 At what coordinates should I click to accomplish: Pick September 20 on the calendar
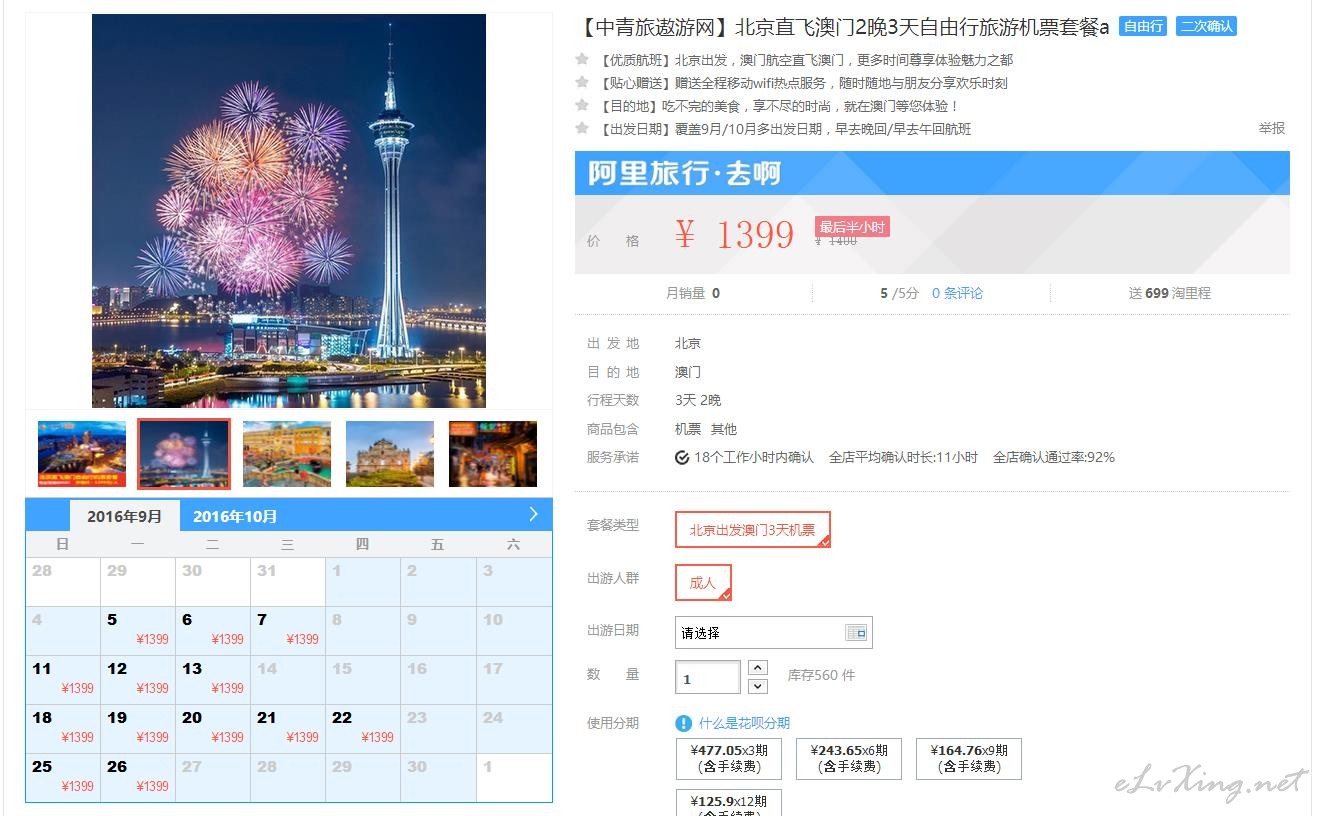[x=213, y=729]
